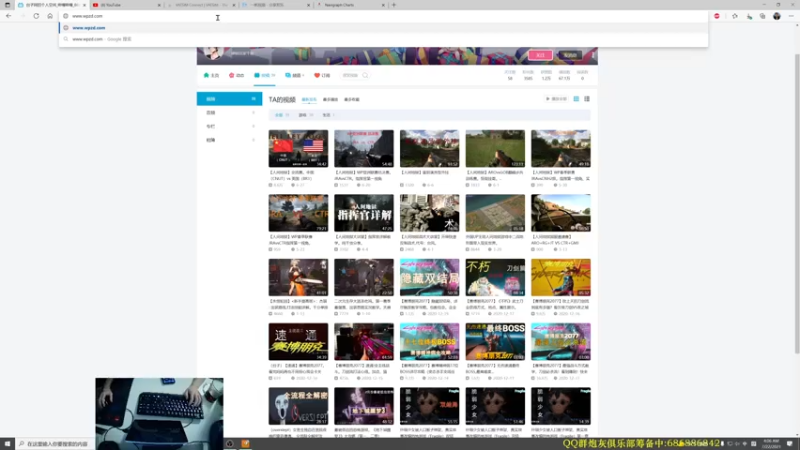Open the uploader's avatar on banner
This screenshot has width=800, height=450.
(213, 53)
